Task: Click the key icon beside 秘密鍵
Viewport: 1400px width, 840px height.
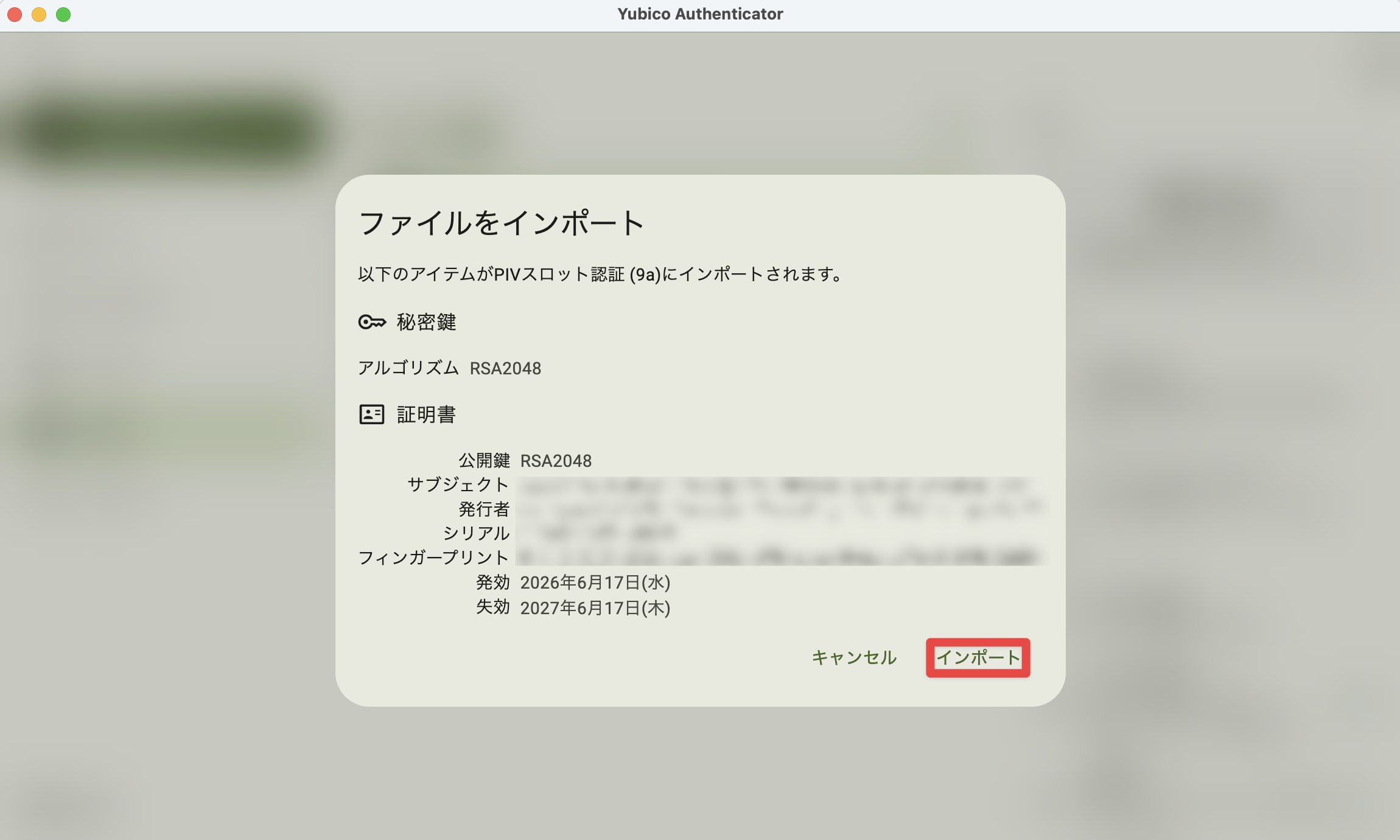Action: pos(372,322)
